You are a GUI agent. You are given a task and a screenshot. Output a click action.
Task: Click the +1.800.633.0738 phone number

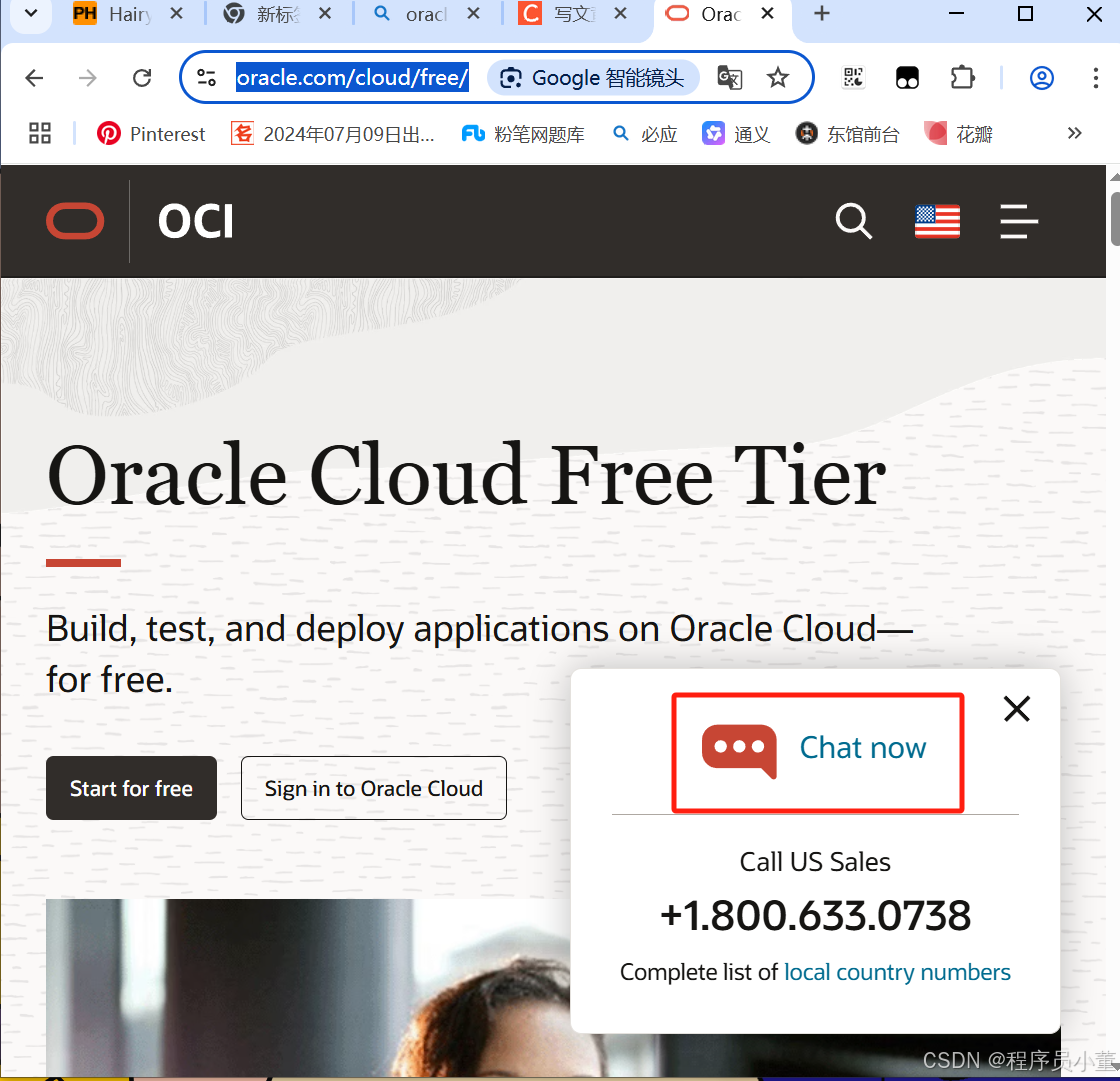point(815,915)
